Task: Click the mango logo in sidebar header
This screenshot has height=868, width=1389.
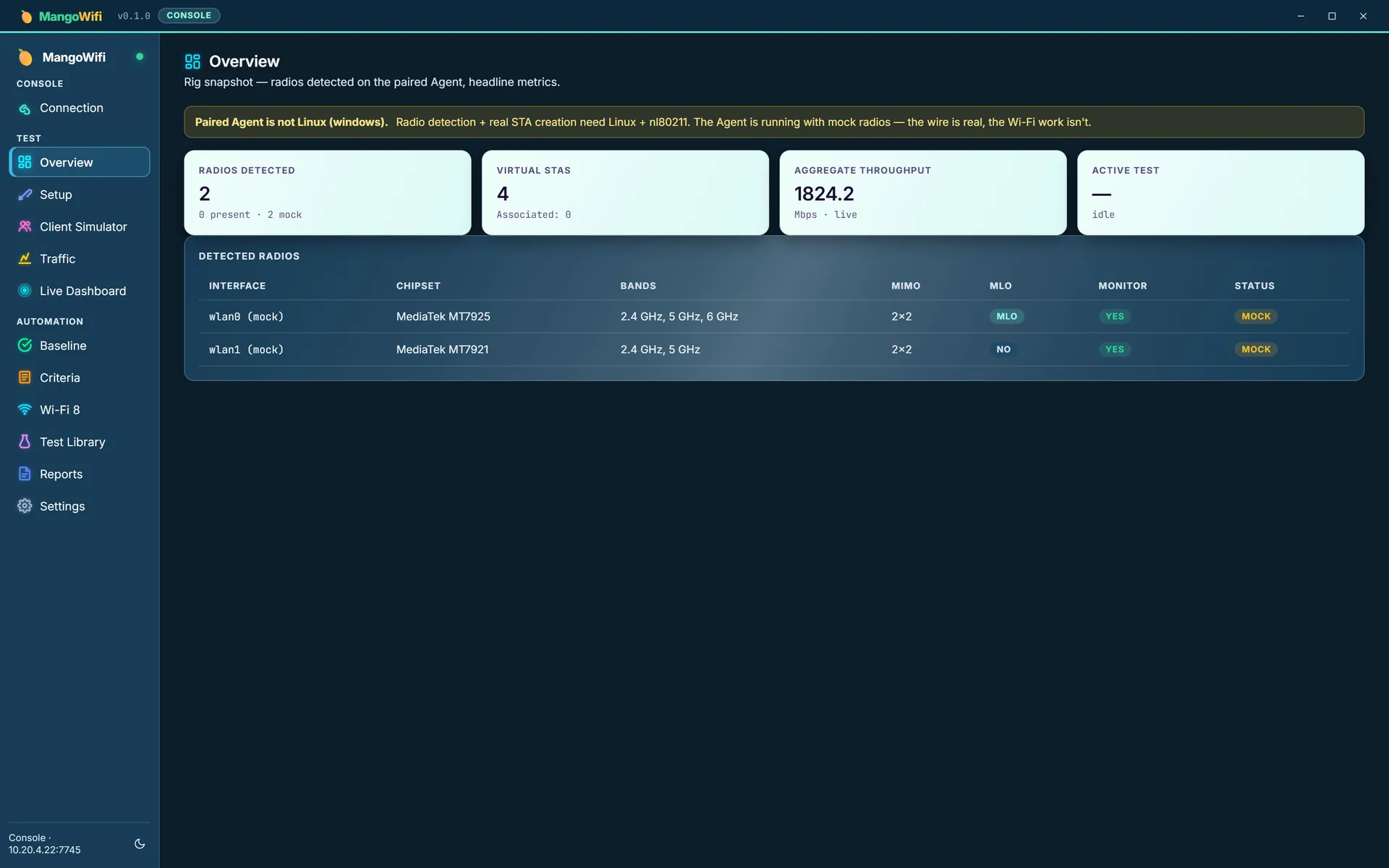Action: [25, 57]
